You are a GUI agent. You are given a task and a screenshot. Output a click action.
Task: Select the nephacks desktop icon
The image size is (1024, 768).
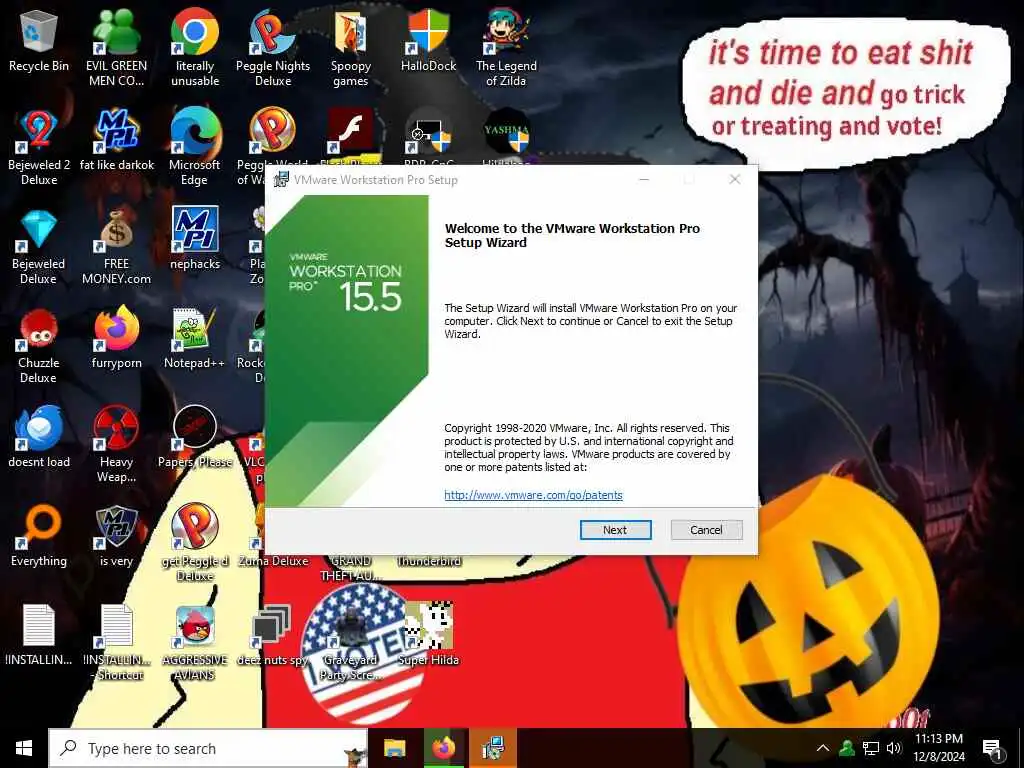point(195,238)
